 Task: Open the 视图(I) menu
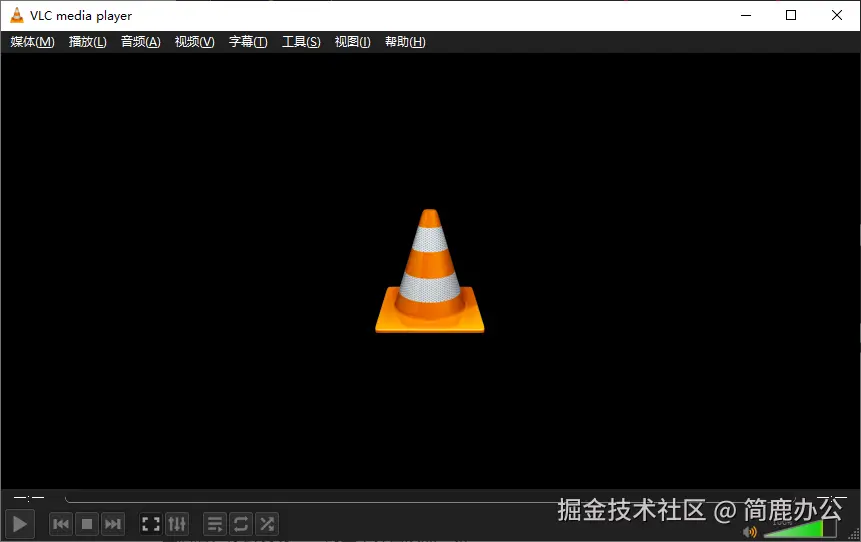pyautogui.click(x=353, y=42)
